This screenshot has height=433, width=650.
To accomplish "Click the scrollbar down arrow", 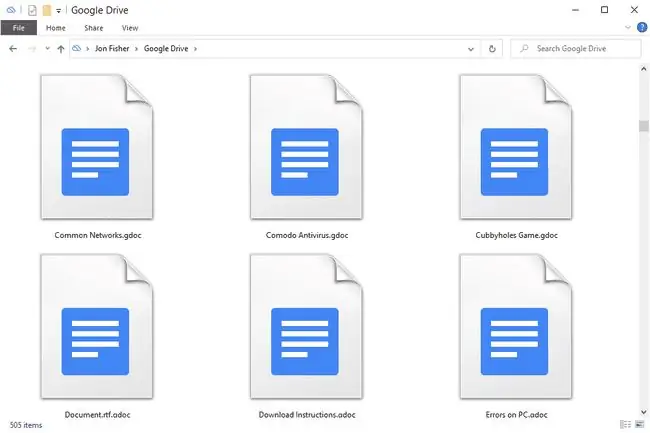I will point(643,412).
